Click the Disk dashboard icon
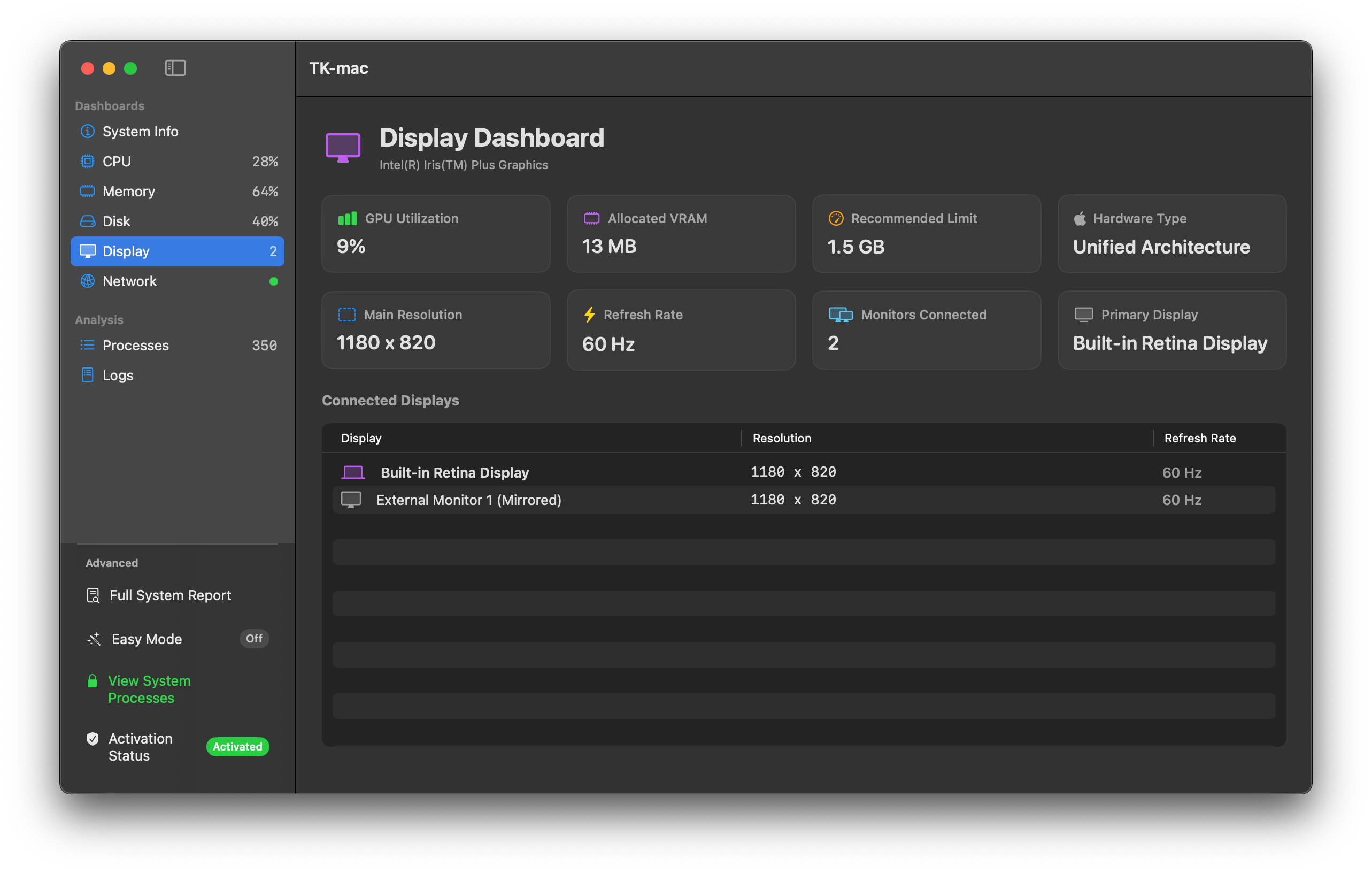This screenshot has width=1372, height=873. tap(87, 221)
